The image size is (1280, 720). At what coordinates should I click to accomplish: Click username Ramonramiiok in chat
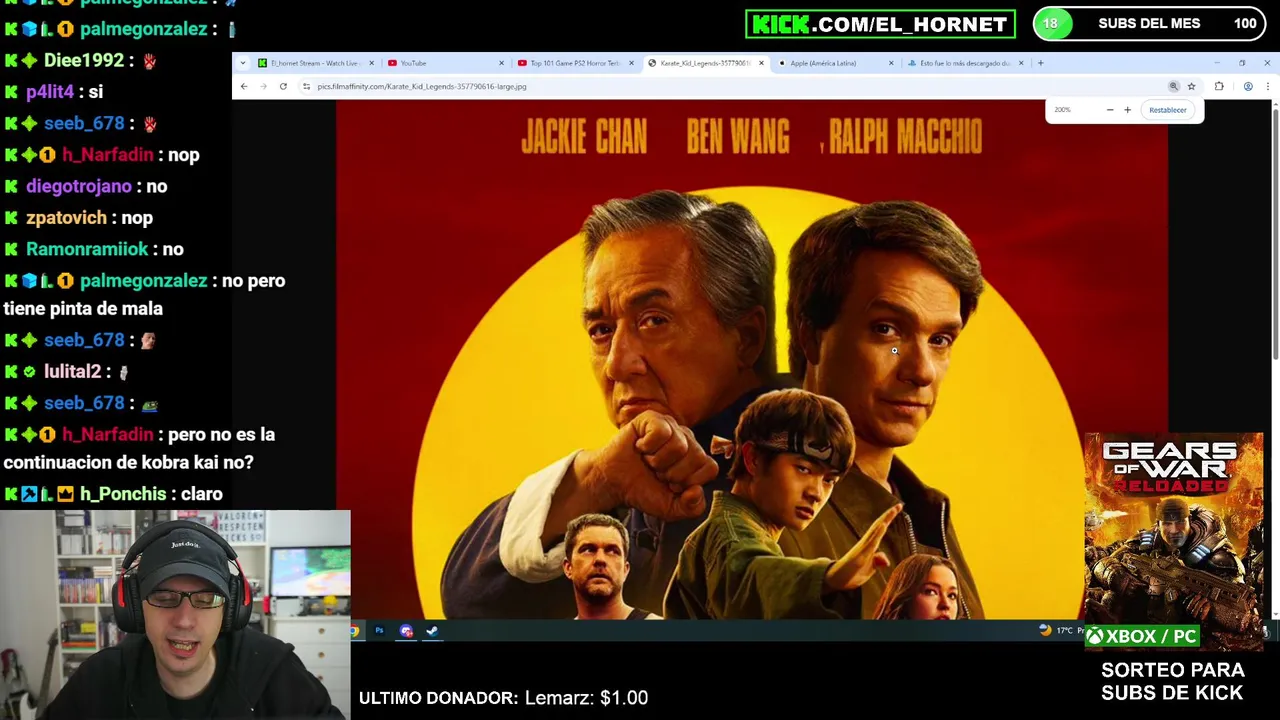(x=87, y=249)
